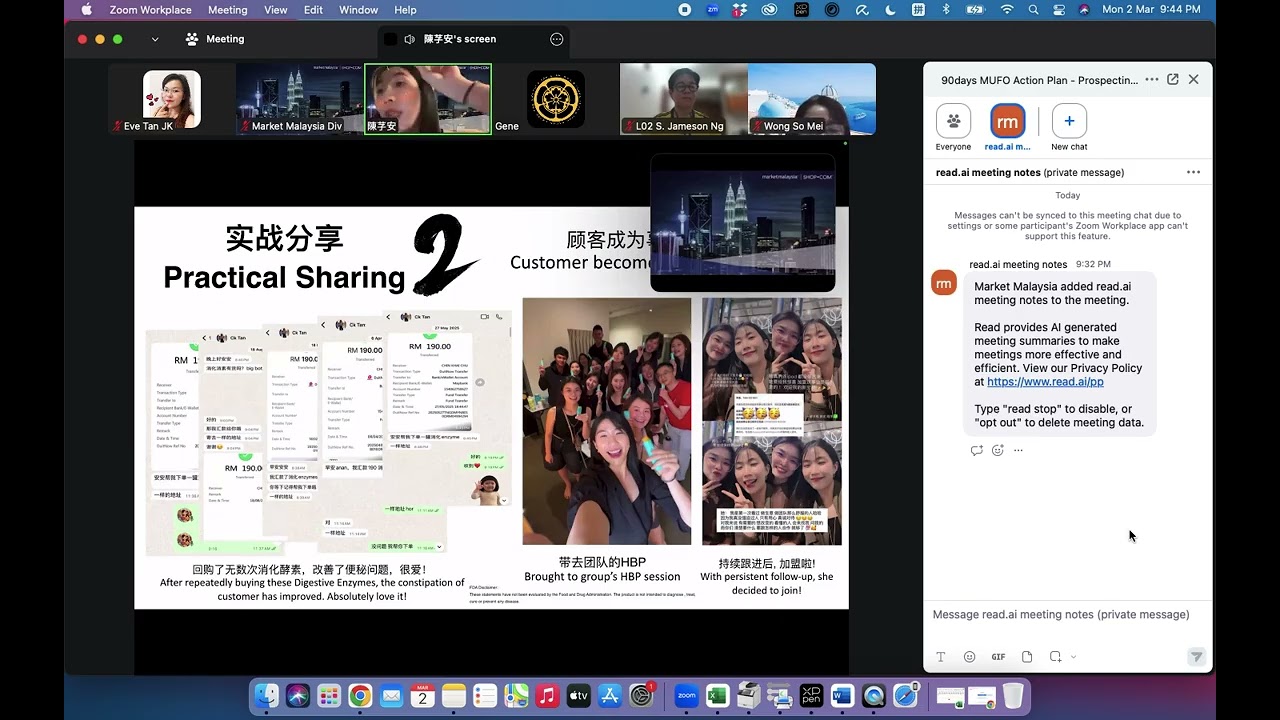Open the Meeting menu in the menu bar

(227, 10)
